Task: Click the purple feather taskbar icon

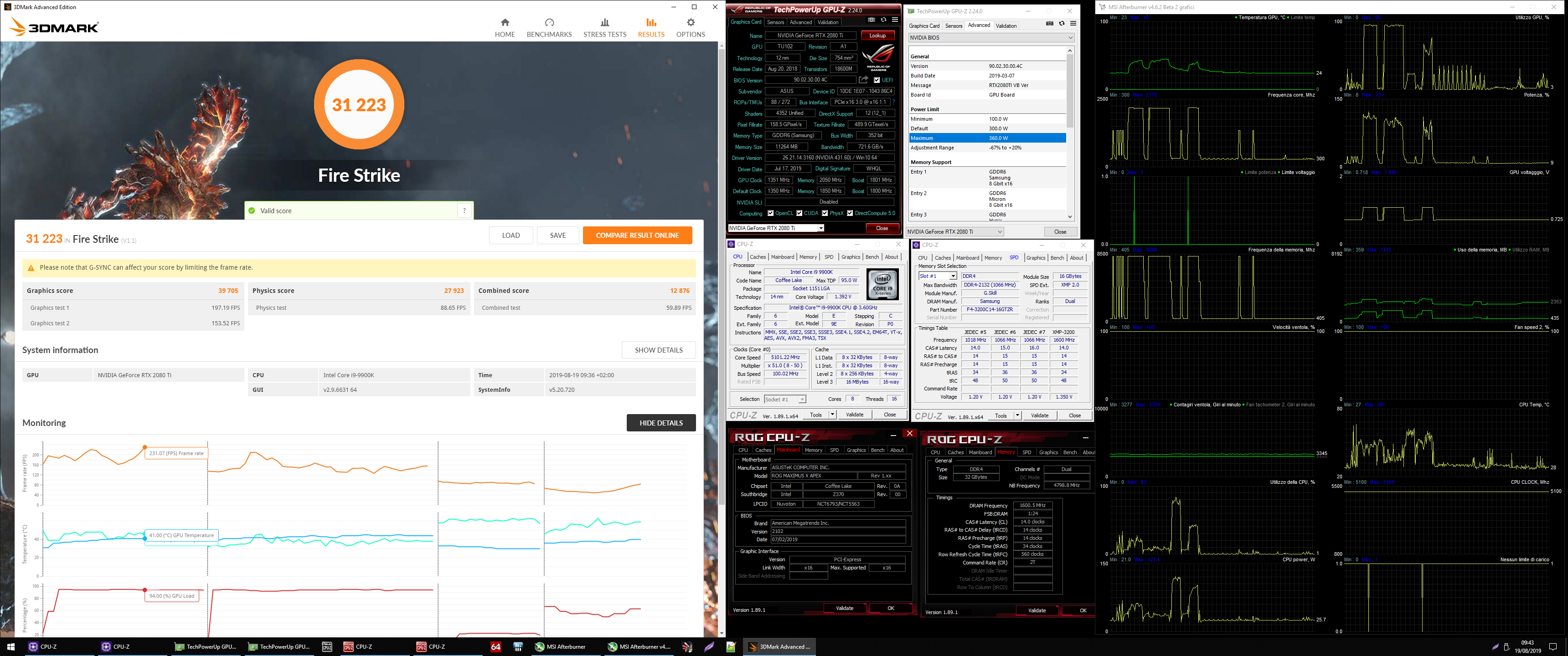Action: pos(709,646)
